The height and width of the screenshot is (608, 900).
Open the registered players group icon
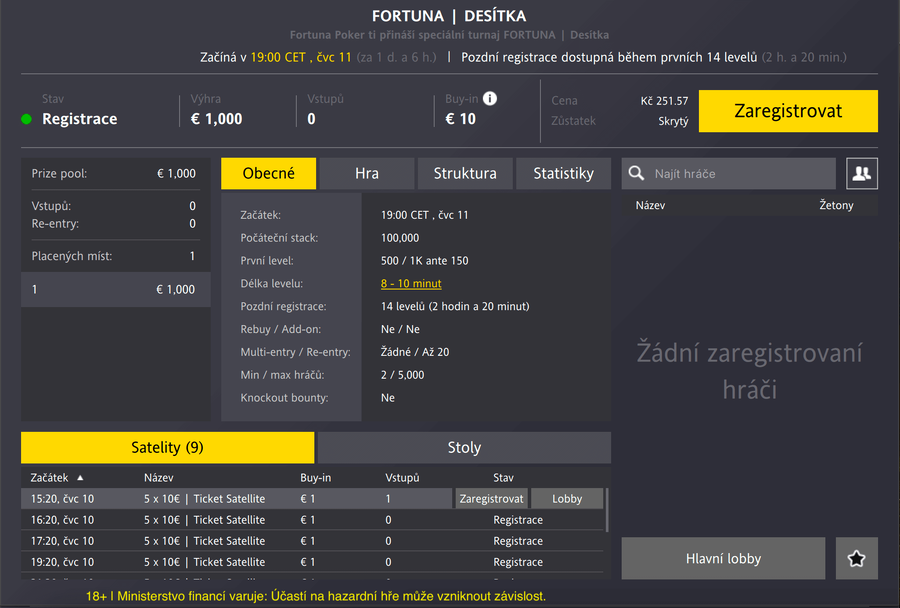point(862,173)
